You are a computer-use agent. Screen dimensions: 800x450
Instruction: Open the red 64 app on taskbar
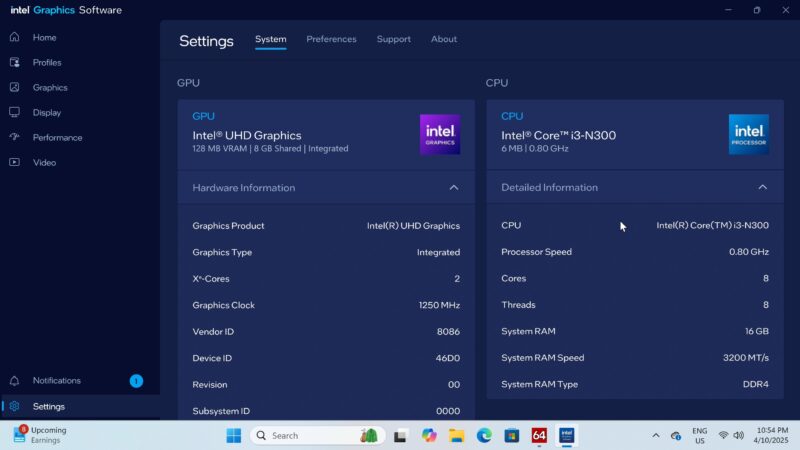539,436
